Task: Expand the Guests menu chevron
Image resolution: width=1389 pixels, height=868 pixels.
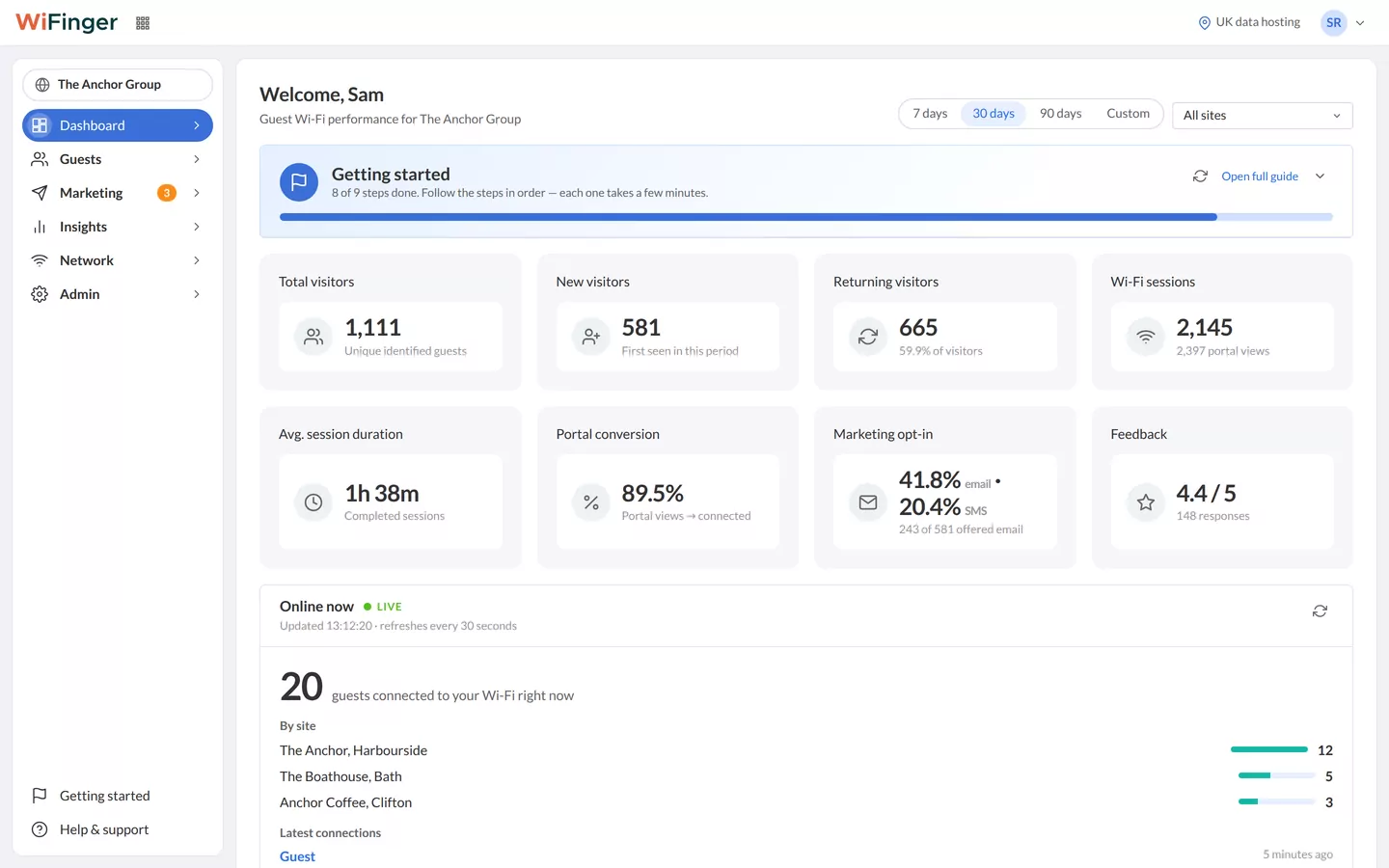Action: 197,159
